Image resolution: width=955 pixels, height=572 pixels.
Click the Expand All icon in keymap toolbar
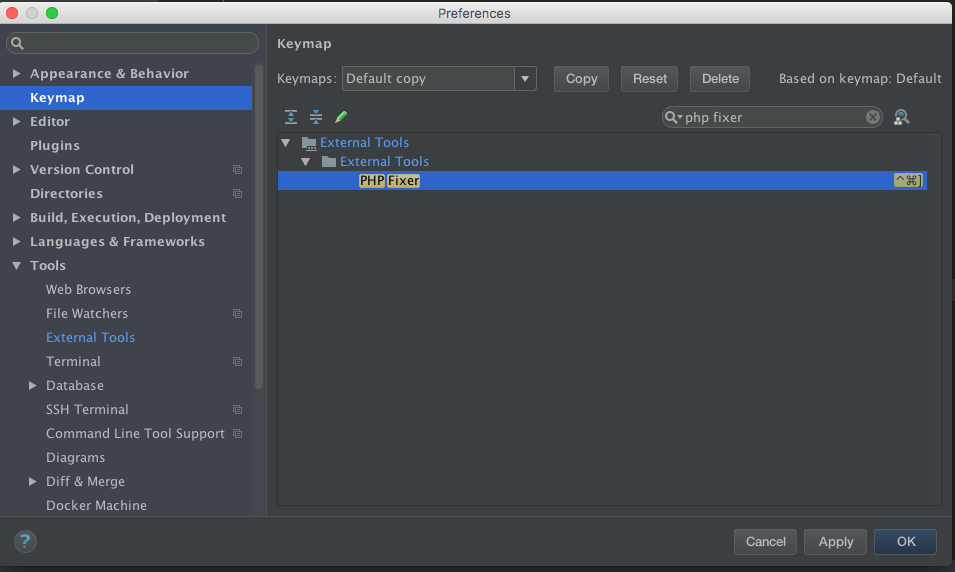point(291,117)
